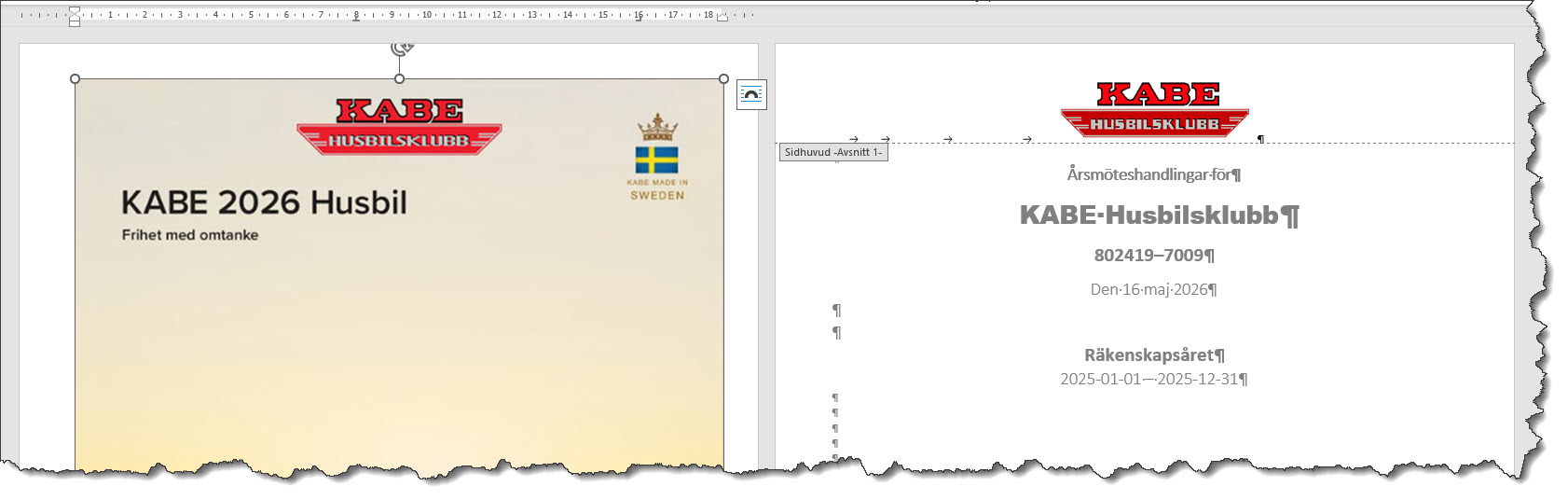Click the Swedish flag in the cover image

656,160
